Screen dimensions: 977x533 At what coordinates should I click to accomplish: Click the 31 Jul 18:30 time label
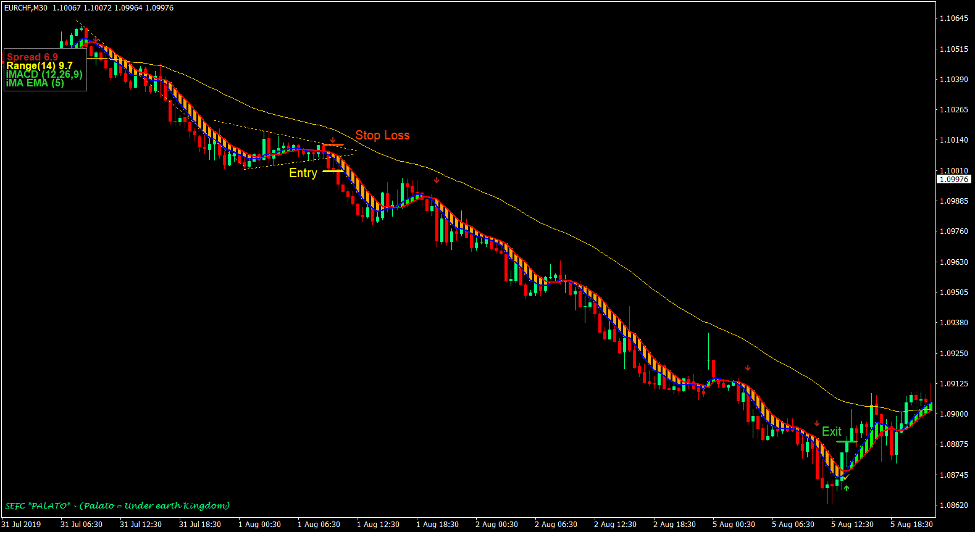point(200,524)
